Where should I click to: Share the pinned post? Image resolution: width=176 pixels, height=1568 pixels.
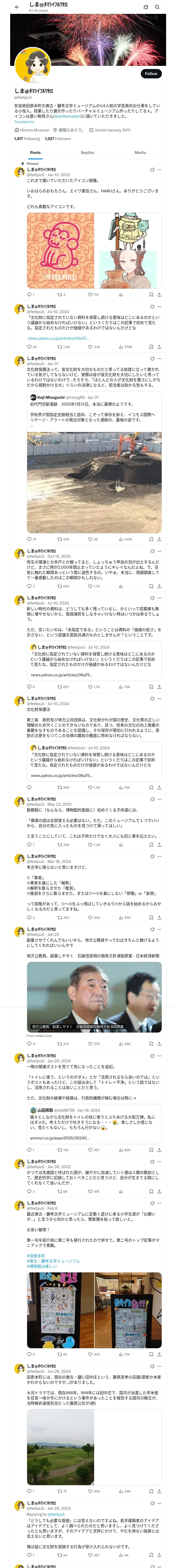point(159,295)
